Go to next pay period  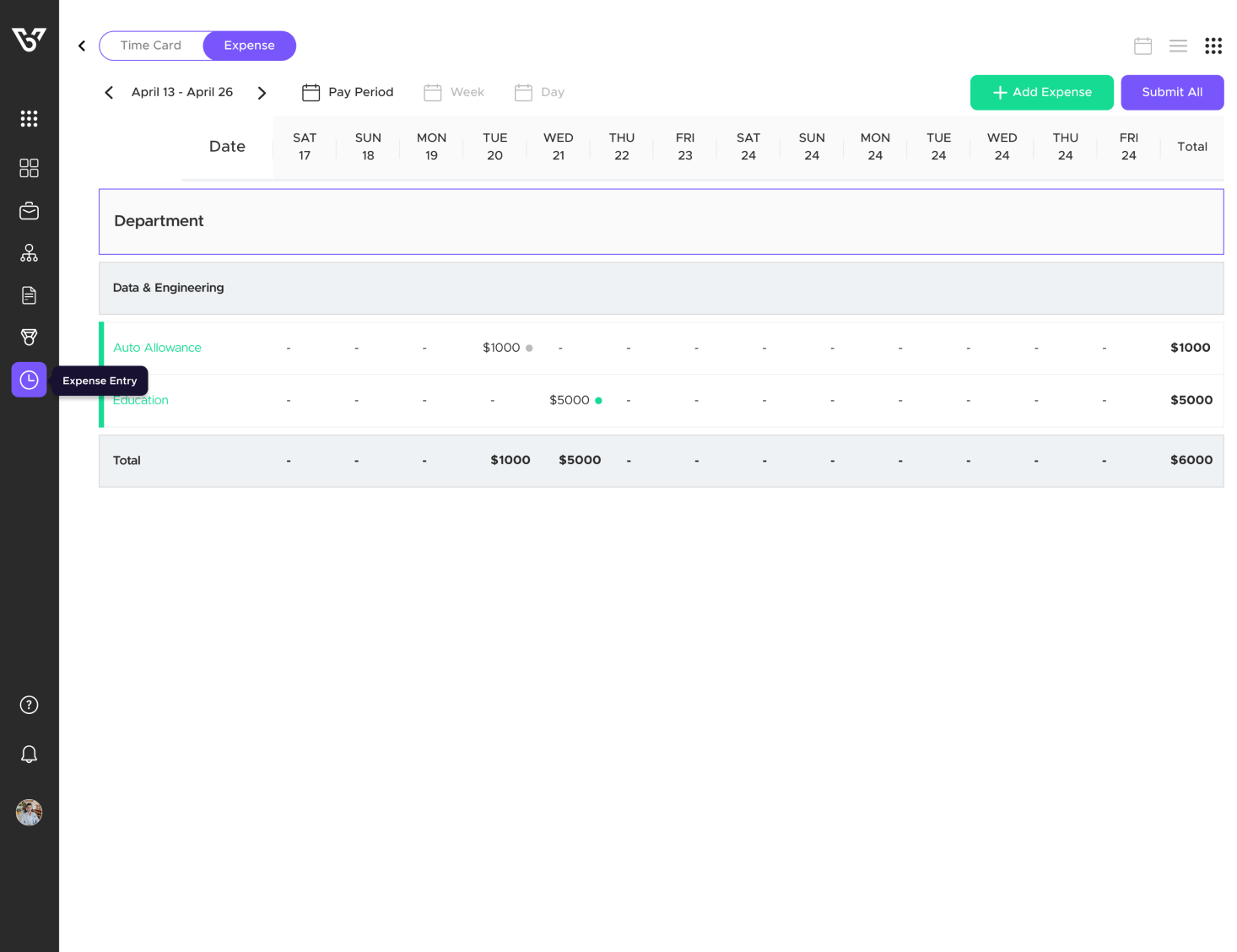[x=262, y=93]
